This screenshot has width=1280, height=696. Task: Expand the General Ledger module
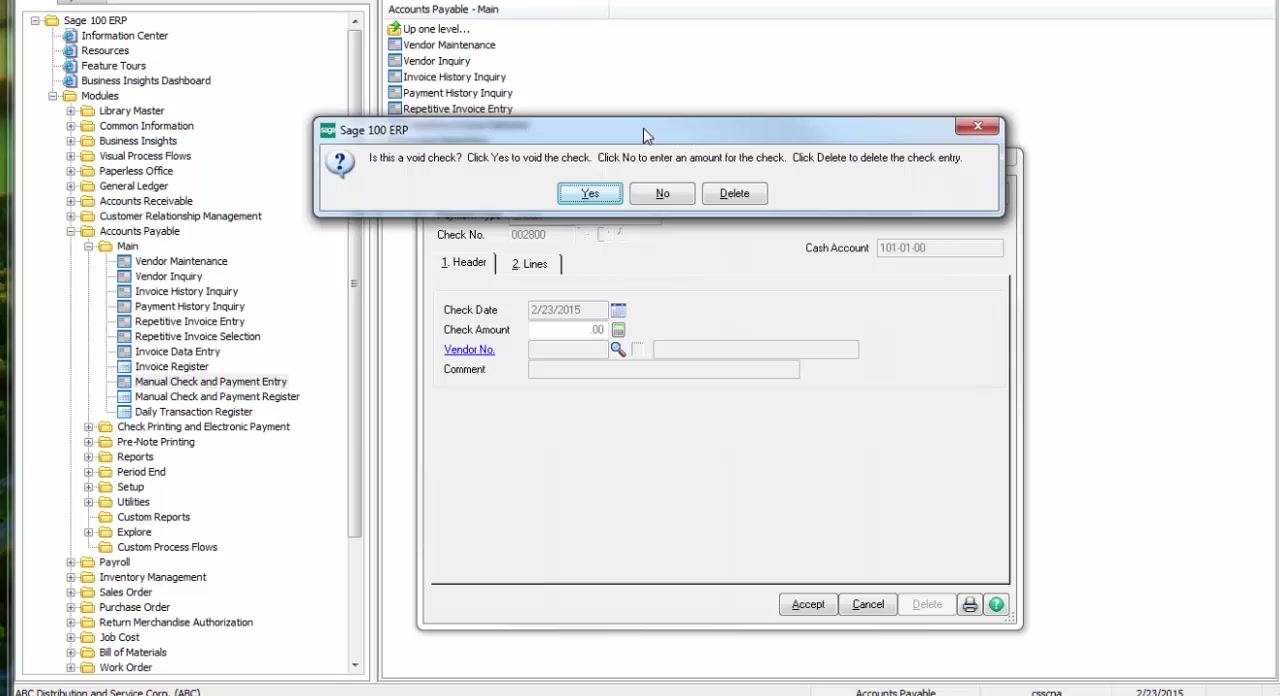click(x=71, y=186)
